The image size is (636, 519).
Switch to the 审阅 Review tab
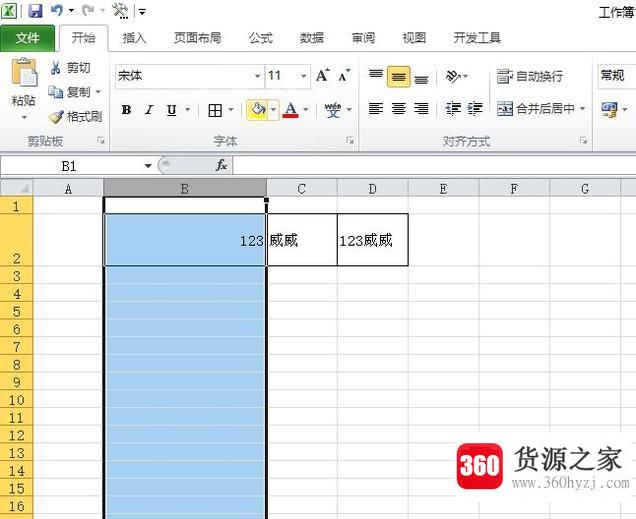pyautogui.click(x=363, y=38)
